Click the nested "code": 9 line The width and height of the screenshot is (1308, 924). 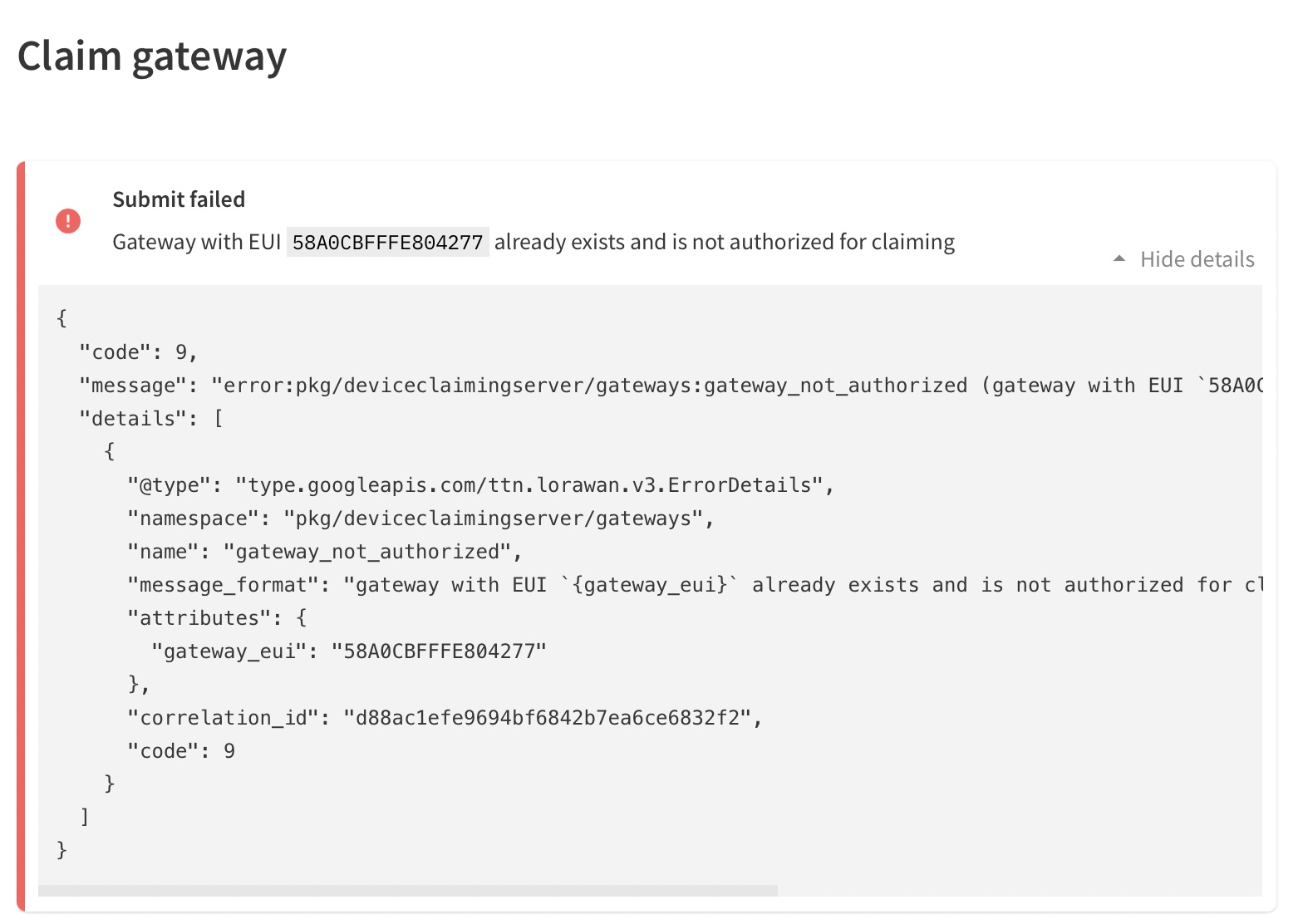pos(181,751)
